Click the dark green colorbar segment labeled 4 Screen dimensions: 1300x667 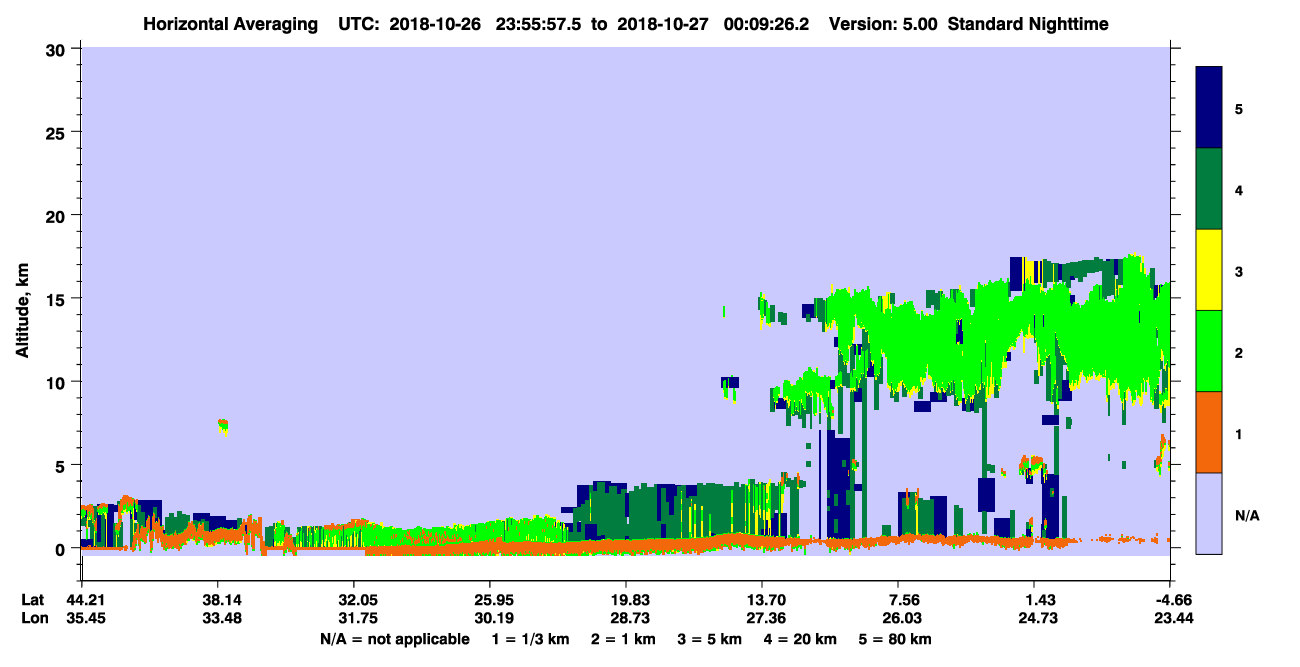[1209, 189]
